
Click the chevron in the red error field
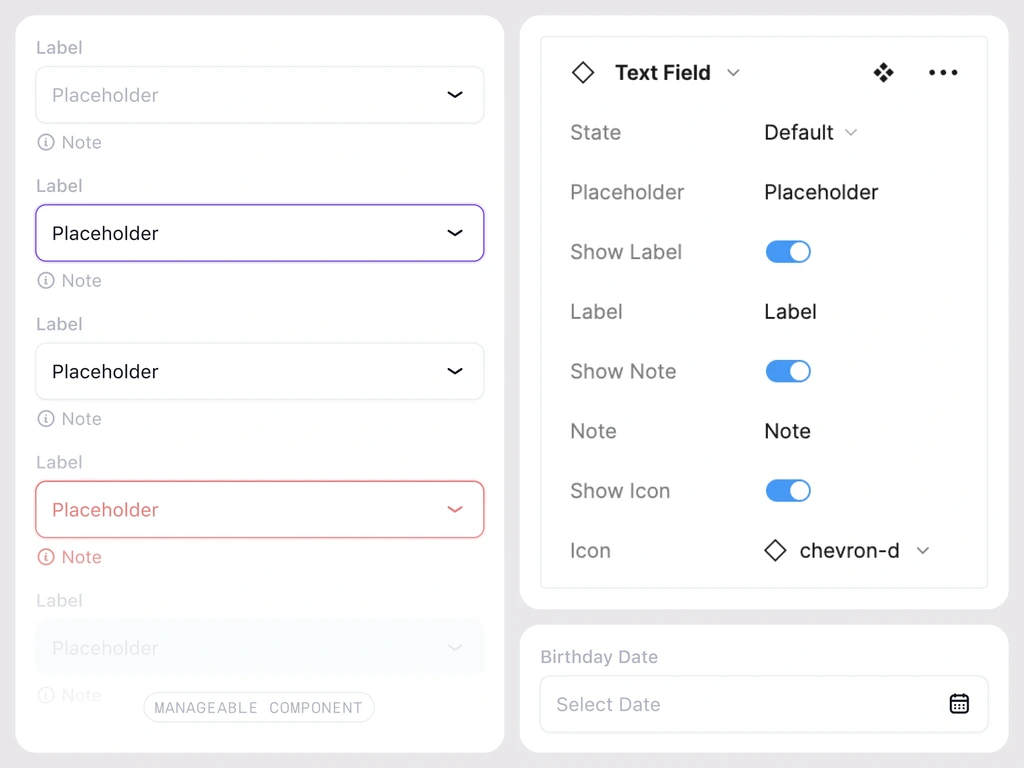tap(455, 509)
